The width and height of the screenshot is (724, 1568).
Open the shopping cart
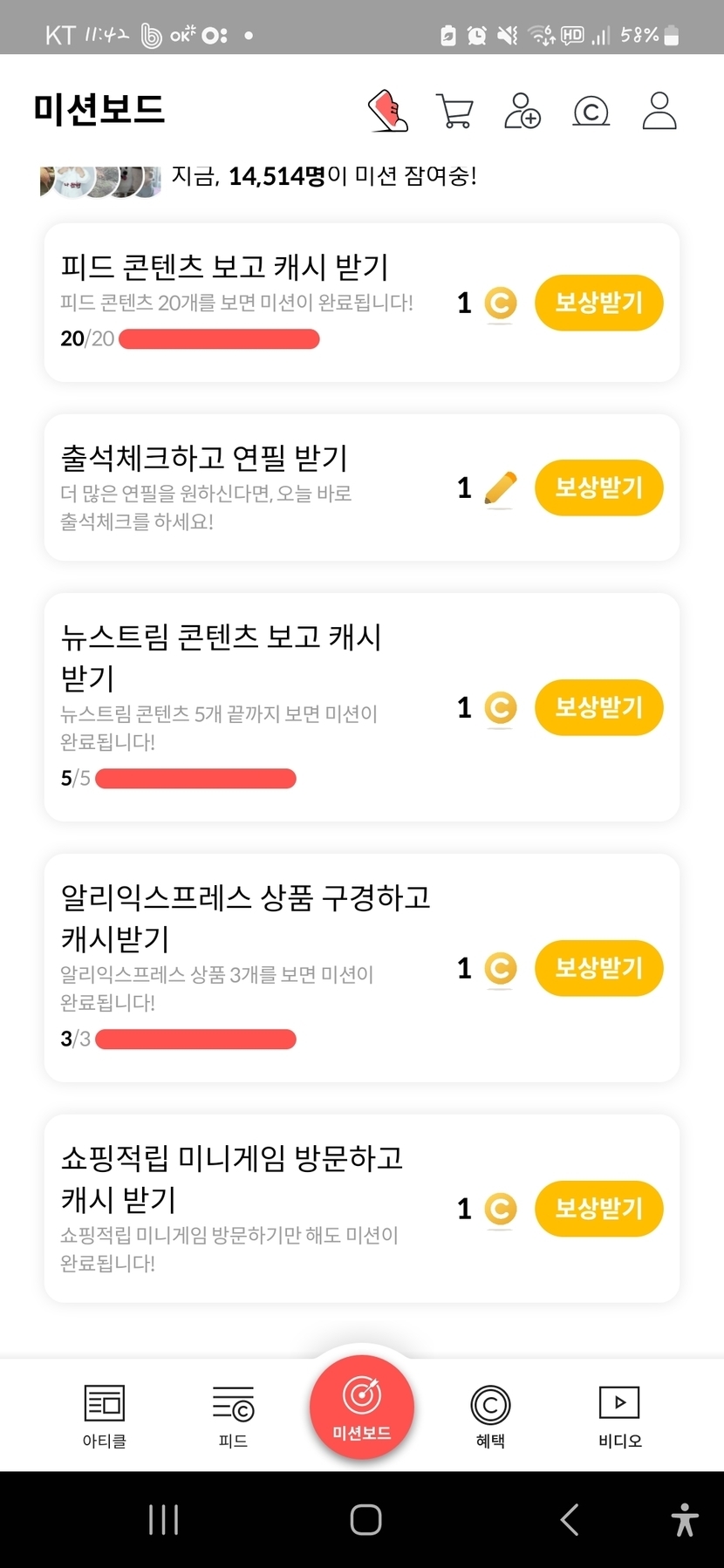pyautogui.click(x=454, y=112)
